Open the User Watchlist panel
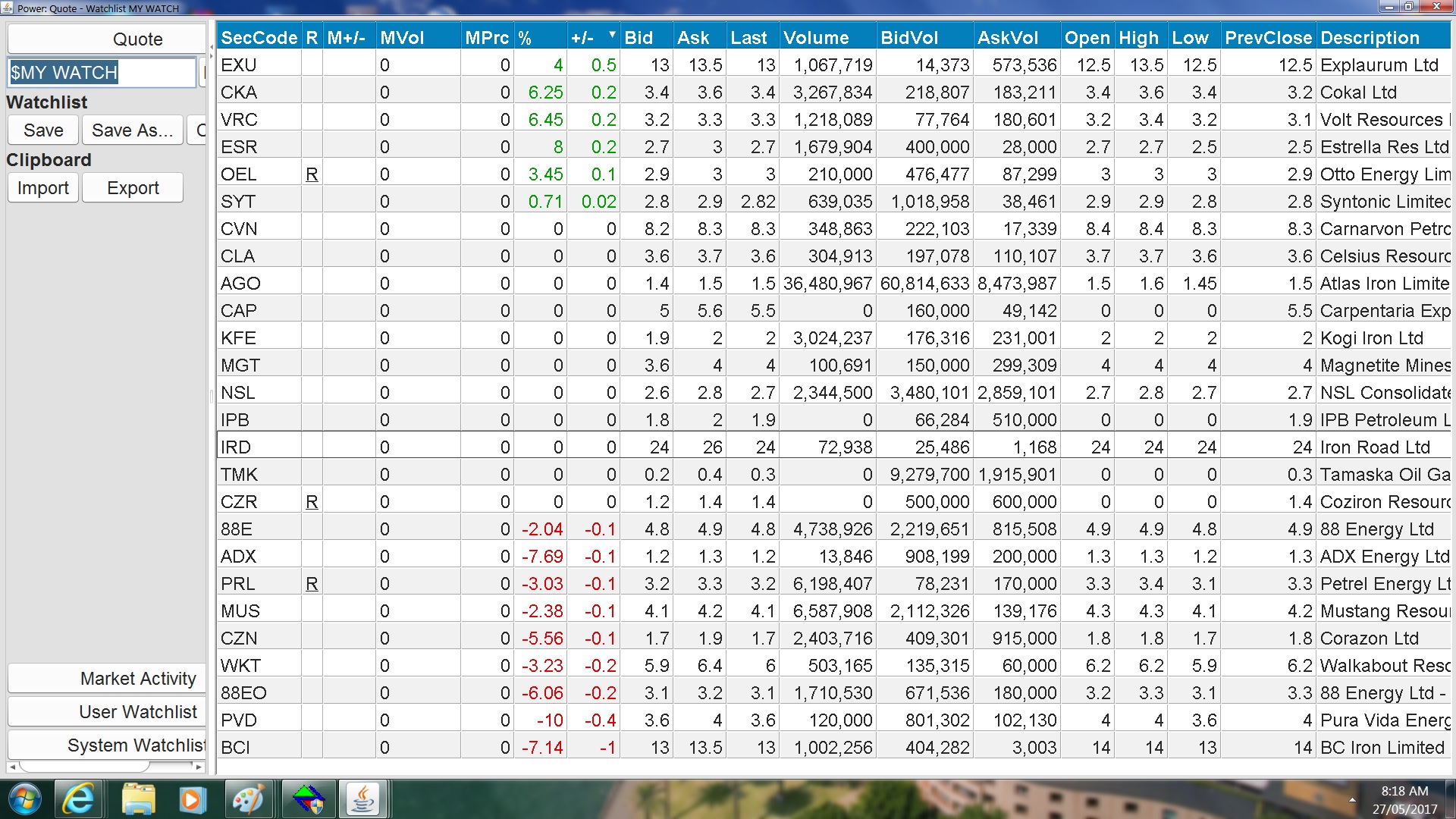Viewport: 1456px width, 819px height. point(107,712)
